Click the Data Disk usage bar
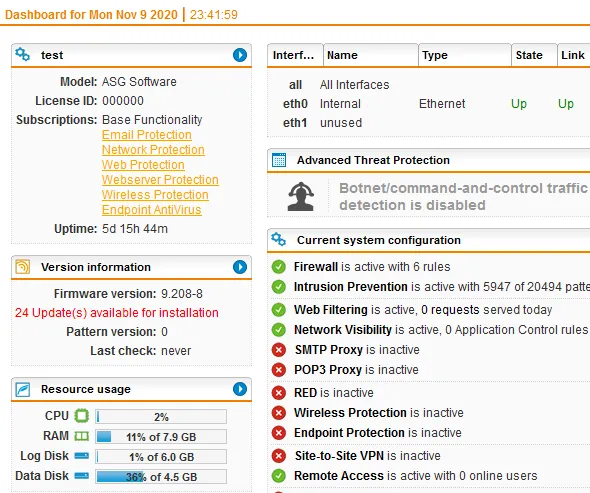This screenshot has height=493, width=590. 161,477
